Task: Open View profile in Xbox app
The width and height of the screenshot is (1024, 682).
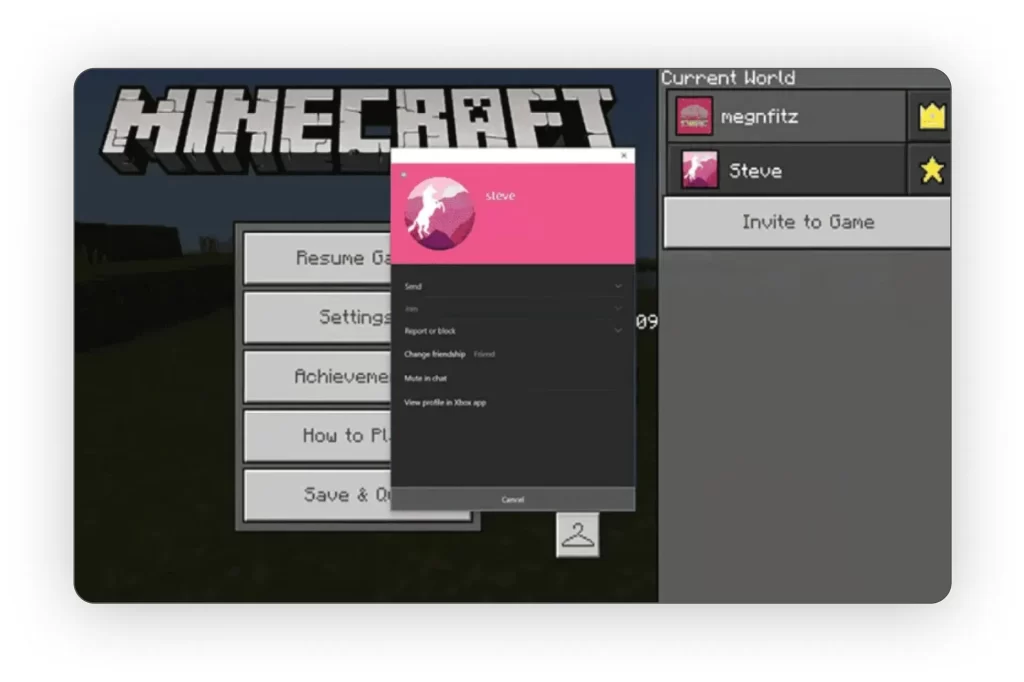Action: click(445, 402)
